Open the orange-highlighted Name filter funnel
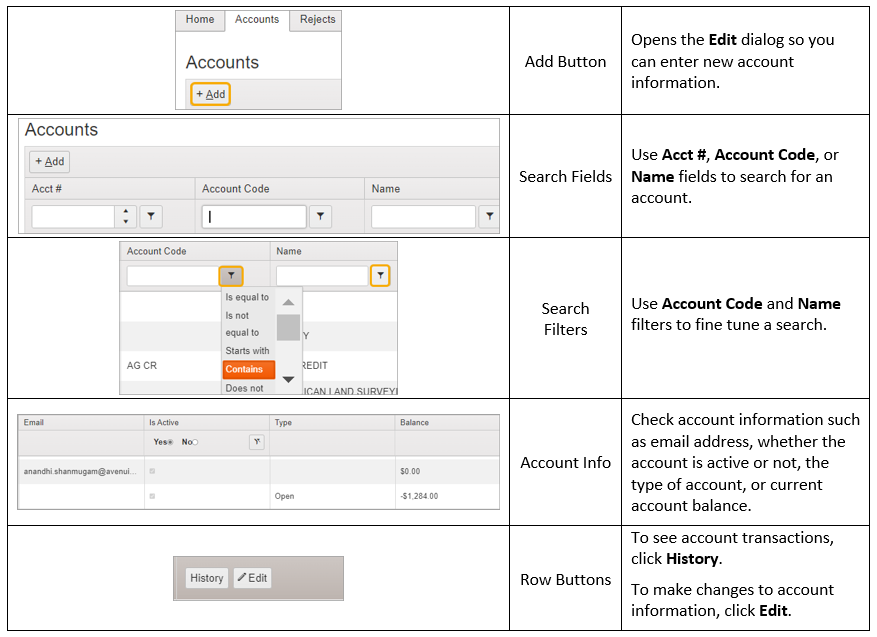 point(380,276)
